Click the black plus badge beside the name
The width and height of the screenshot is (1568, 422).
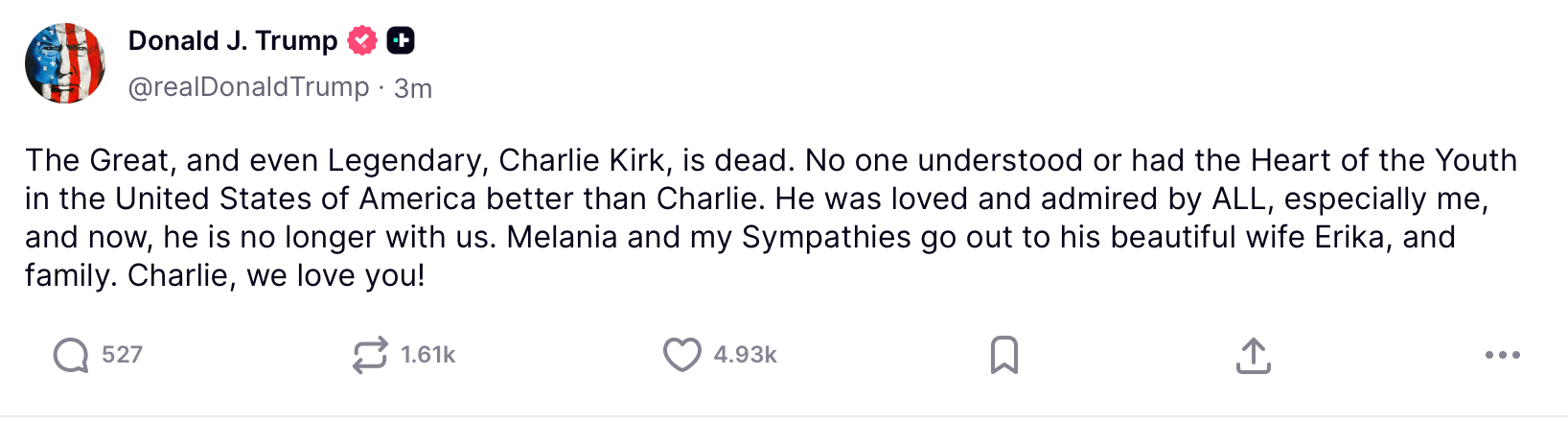pos(401,41)
